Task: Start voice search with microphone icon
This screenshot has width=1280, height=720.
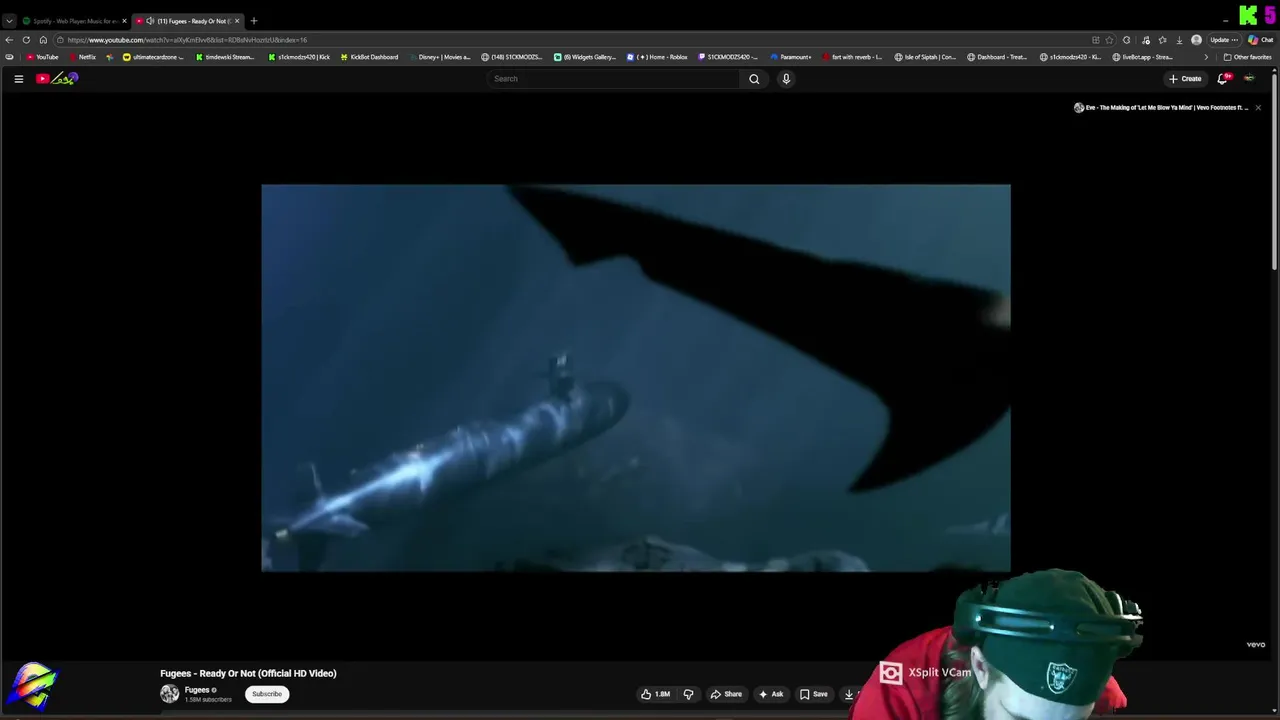Action: pos(786,79)
